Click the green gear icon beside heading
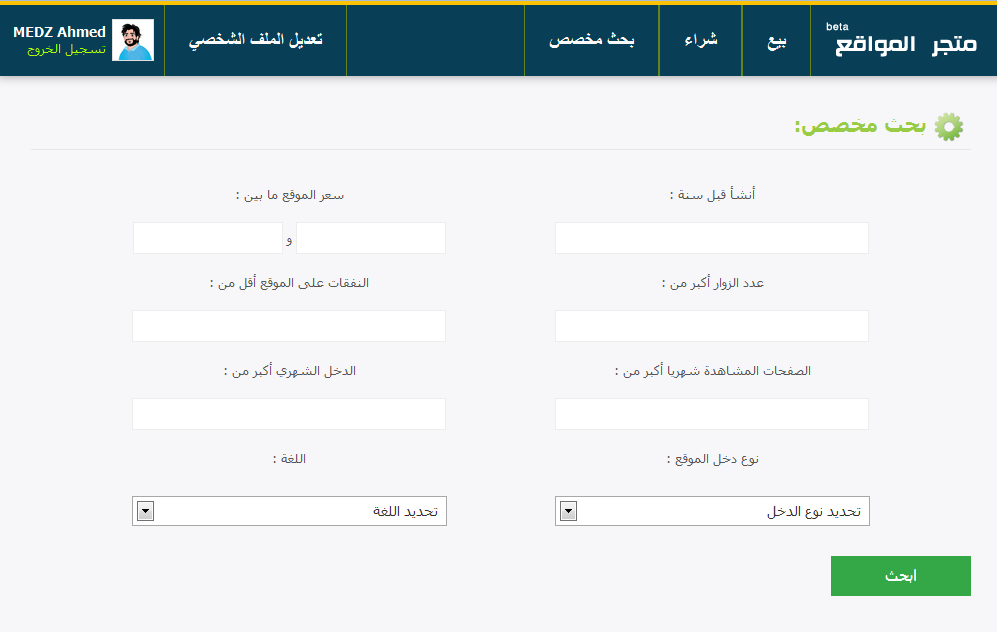The width and height of the screenshot is (997, 632). 948,126
